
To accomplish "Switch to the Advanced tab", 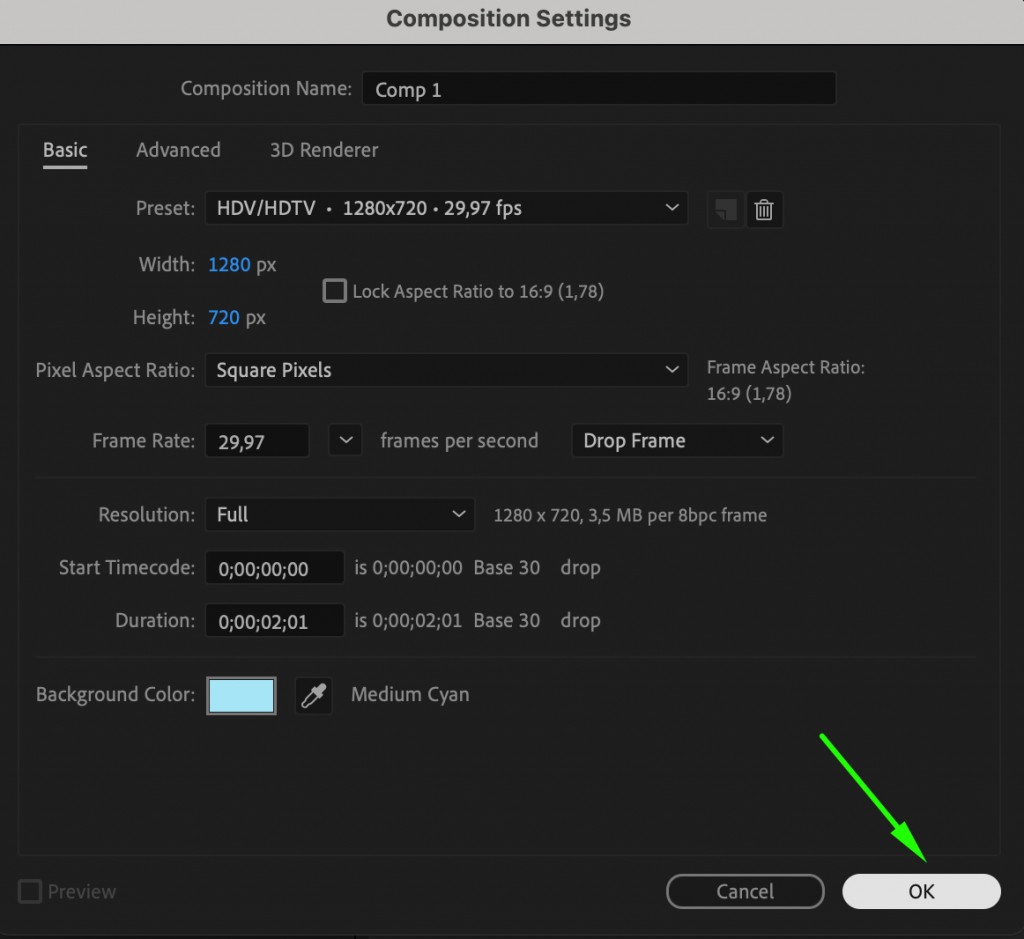I will (x=178, y=150).
